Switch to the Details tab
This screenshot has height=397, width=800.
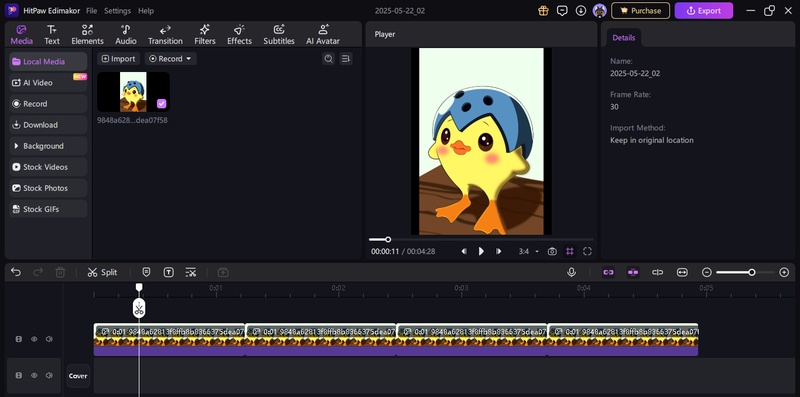[623, 38]
